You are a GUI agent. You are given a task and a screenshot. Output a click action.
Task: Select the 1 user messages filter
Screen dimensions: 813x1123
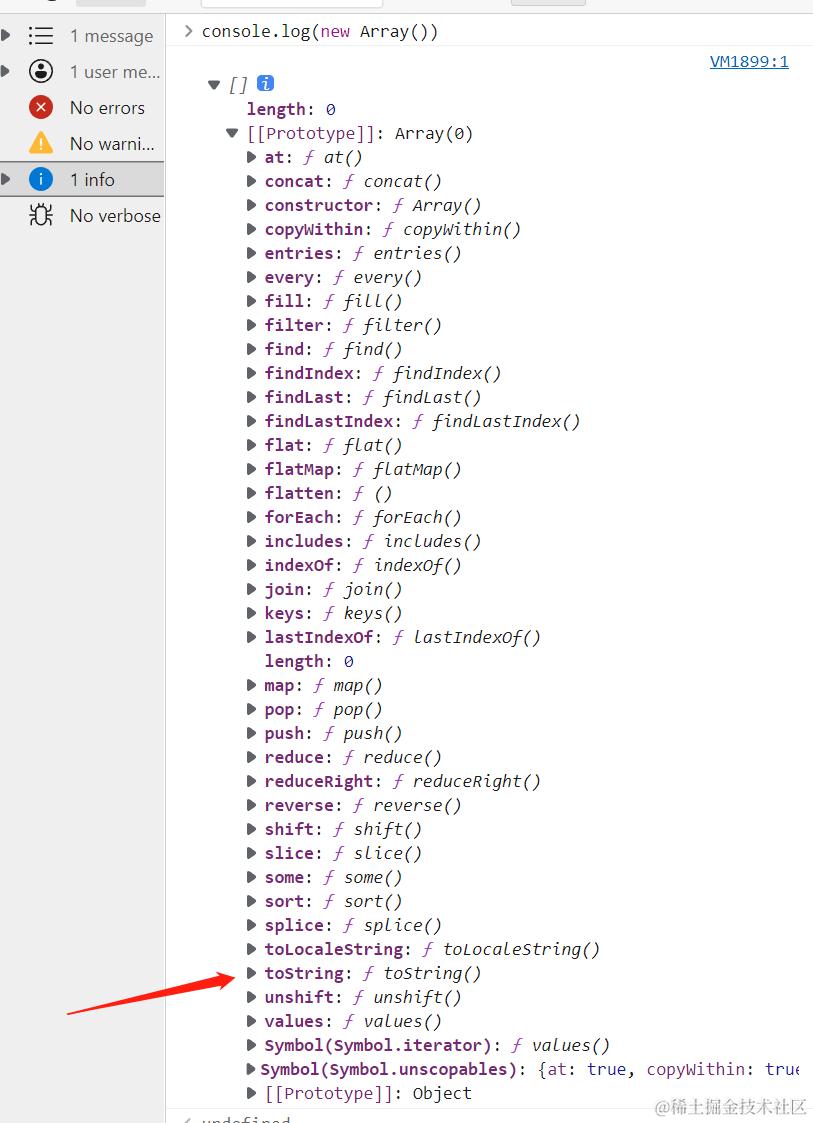[x=113, y=71]
